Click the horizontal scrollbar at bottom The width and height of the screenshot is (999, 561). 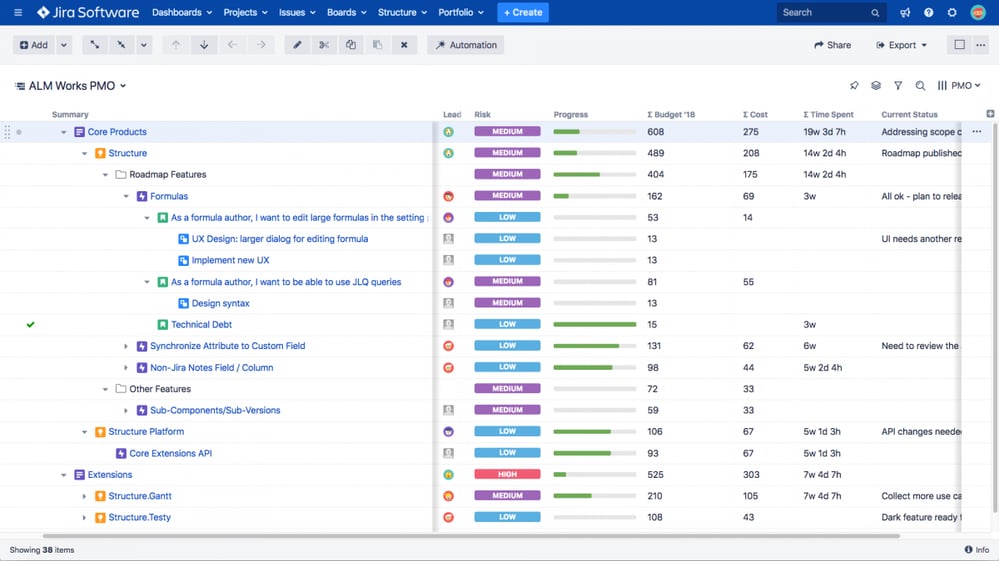coord(471,536)
